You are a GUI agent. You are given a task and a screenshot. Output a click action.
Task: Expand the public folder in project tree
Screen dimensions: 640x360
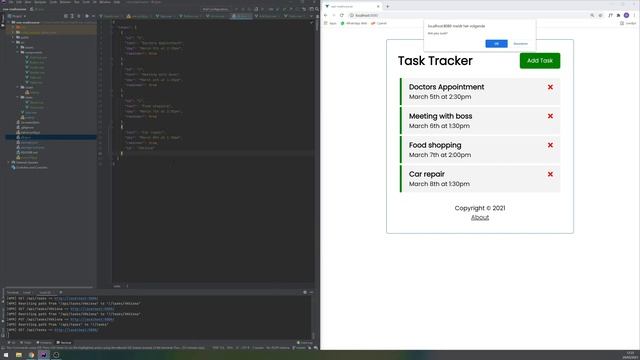tap(13, 37)
